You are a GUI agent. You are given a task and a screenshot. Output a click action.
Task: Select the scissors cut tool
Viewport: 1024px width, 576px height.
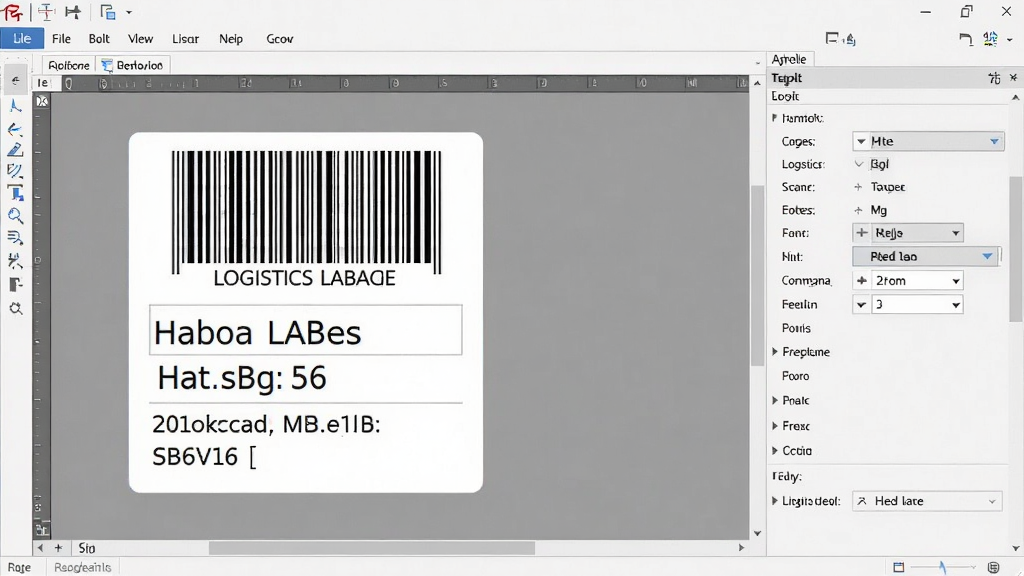click(15, 261)
